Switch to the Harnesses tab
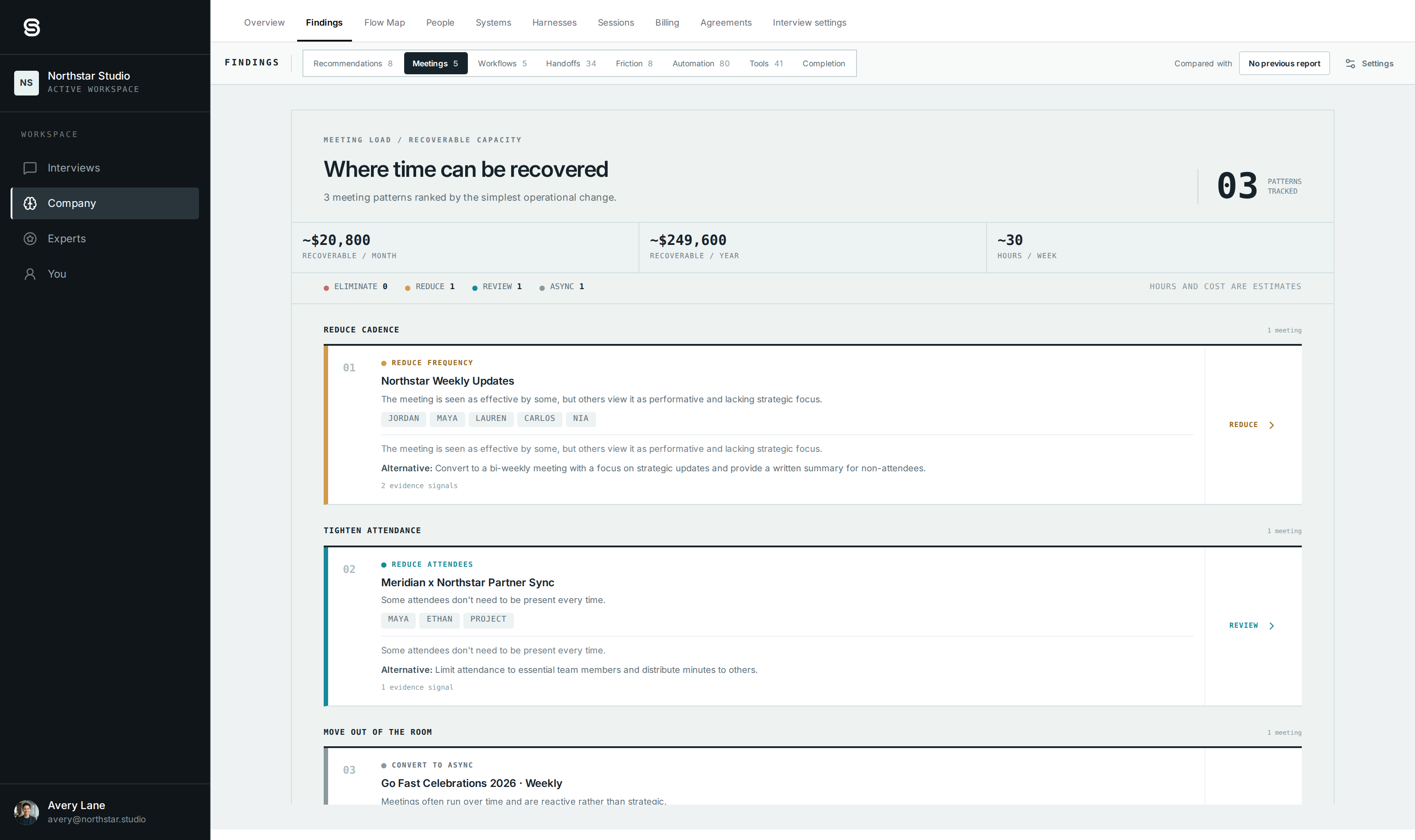Image resolution: width=1415 pixels, height=840 pixels. coord(554,23)
